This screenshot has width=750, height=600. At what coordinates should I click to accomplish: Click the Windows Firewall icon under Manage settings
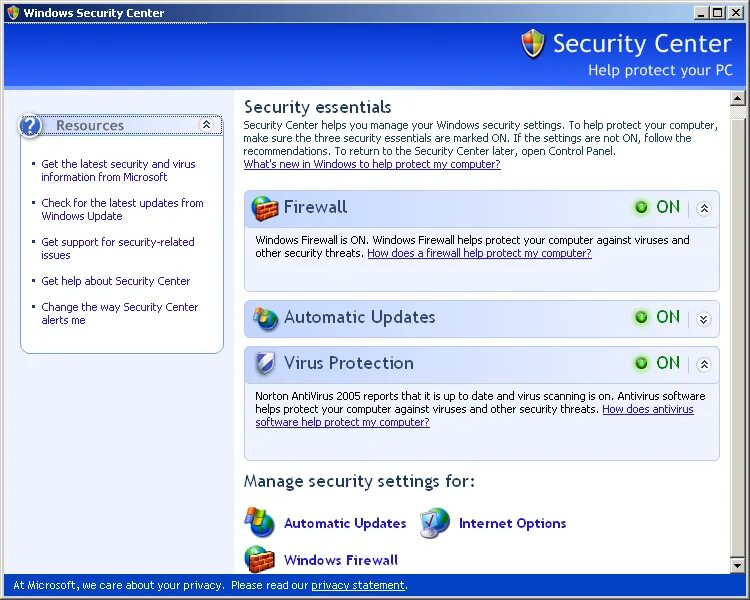pyautogui.click(x=260, y=559)
